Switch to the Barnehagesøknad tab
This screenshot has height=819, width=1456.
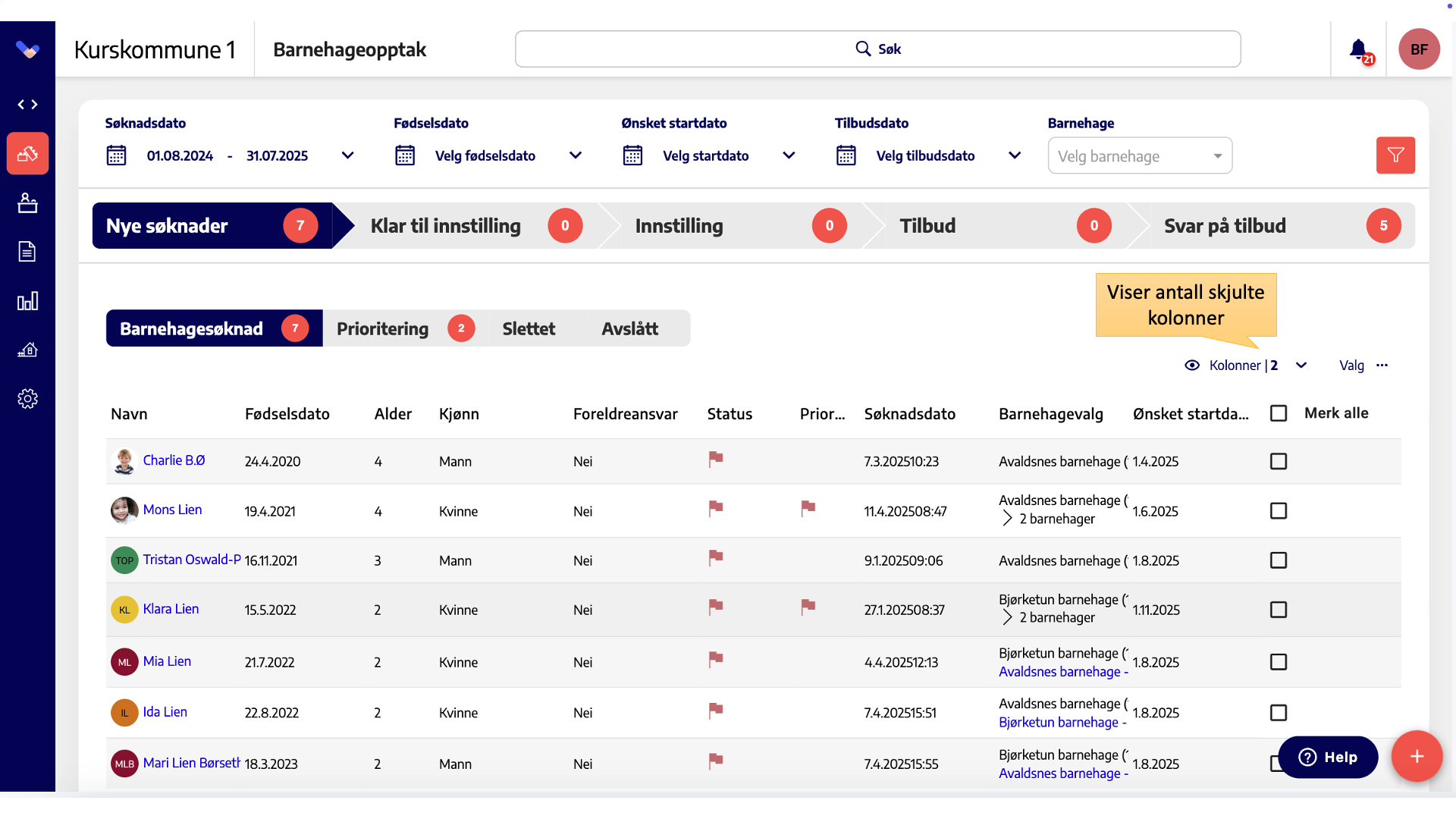click(214, 328)
